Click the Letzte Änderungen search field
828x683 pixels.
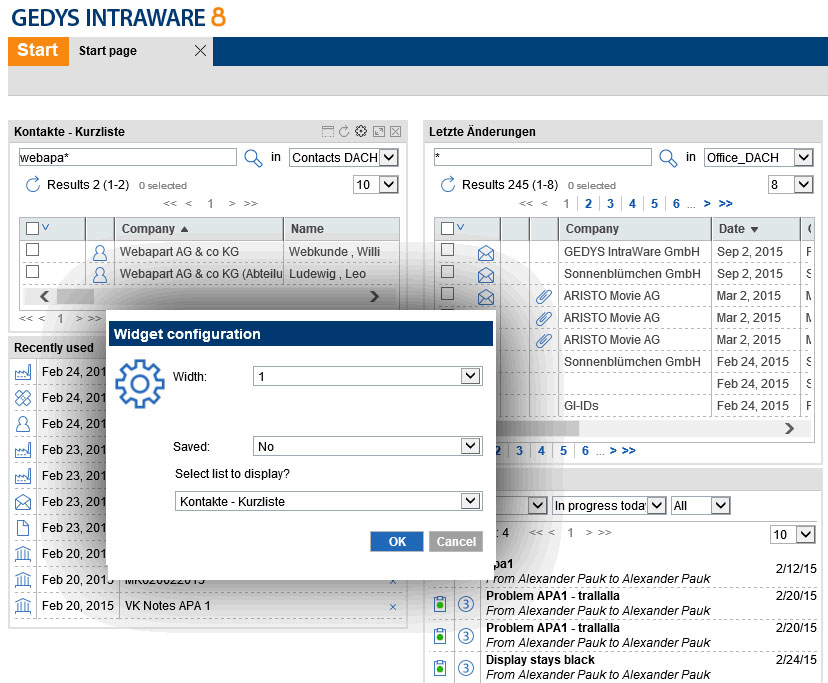543,157
